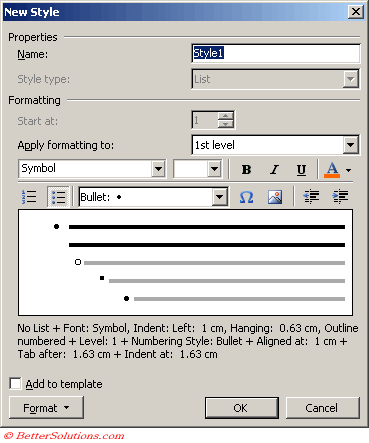Select the bulleted list icon
This screenshot has height=443, width=369.
coord(58,197)
